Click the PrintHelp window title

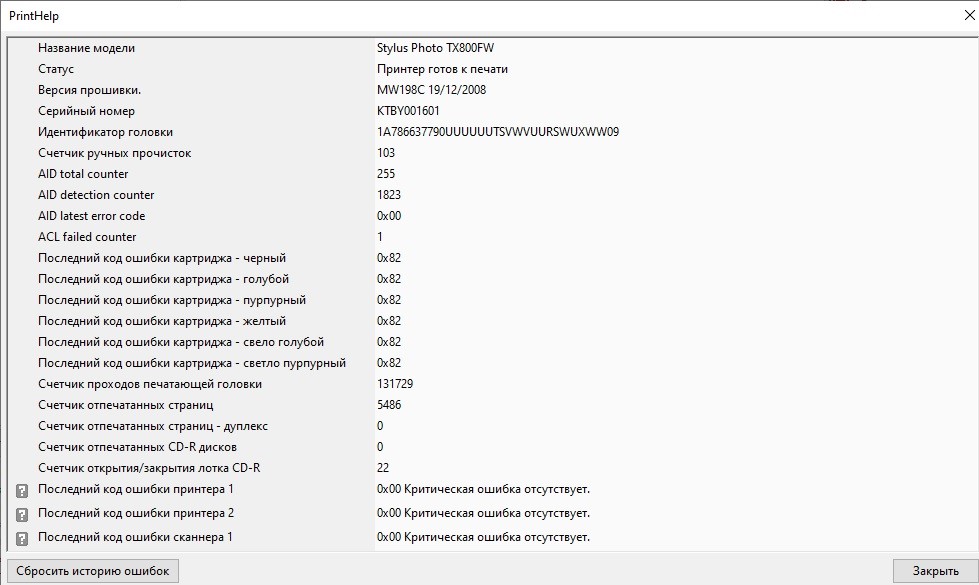(x=34, y=16)
